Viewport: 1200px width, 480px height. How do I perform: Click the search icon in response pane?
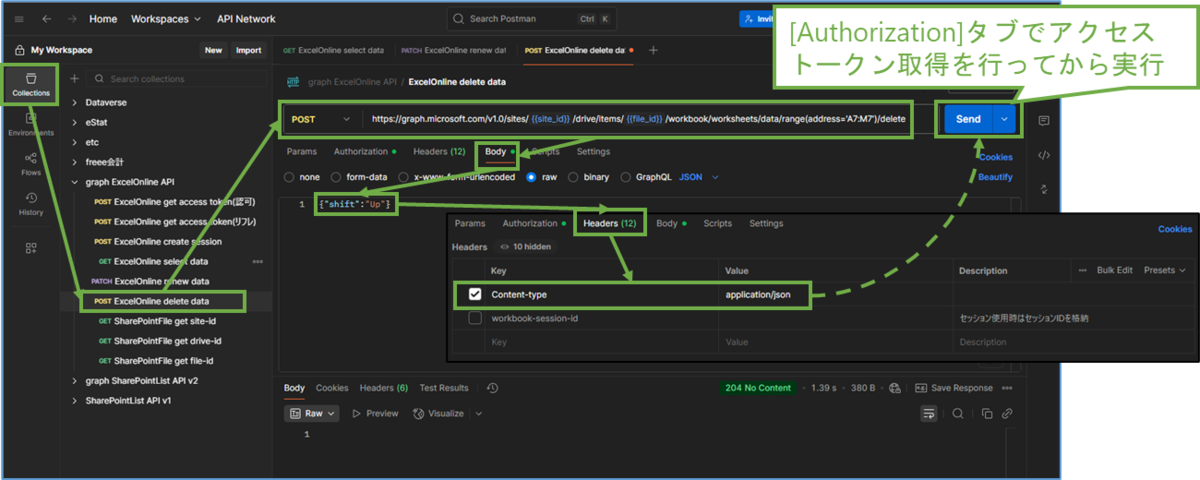coord(957,413)
